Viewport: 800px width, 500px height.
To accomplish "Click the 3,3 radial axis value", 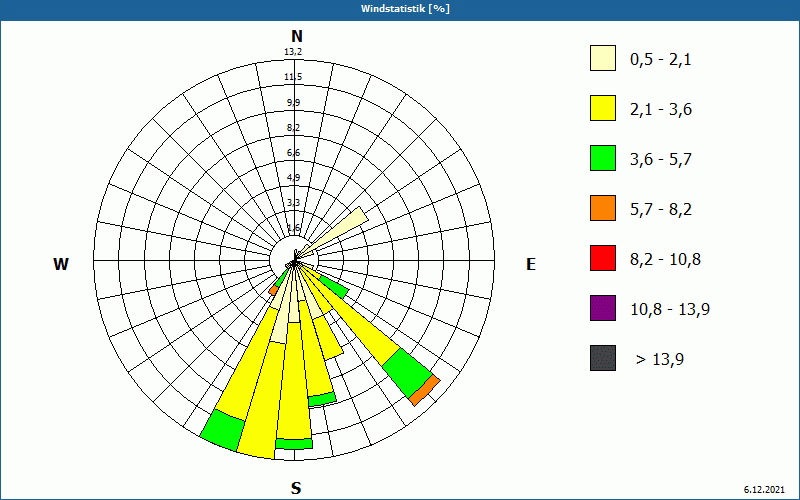I will pos(293,203).
